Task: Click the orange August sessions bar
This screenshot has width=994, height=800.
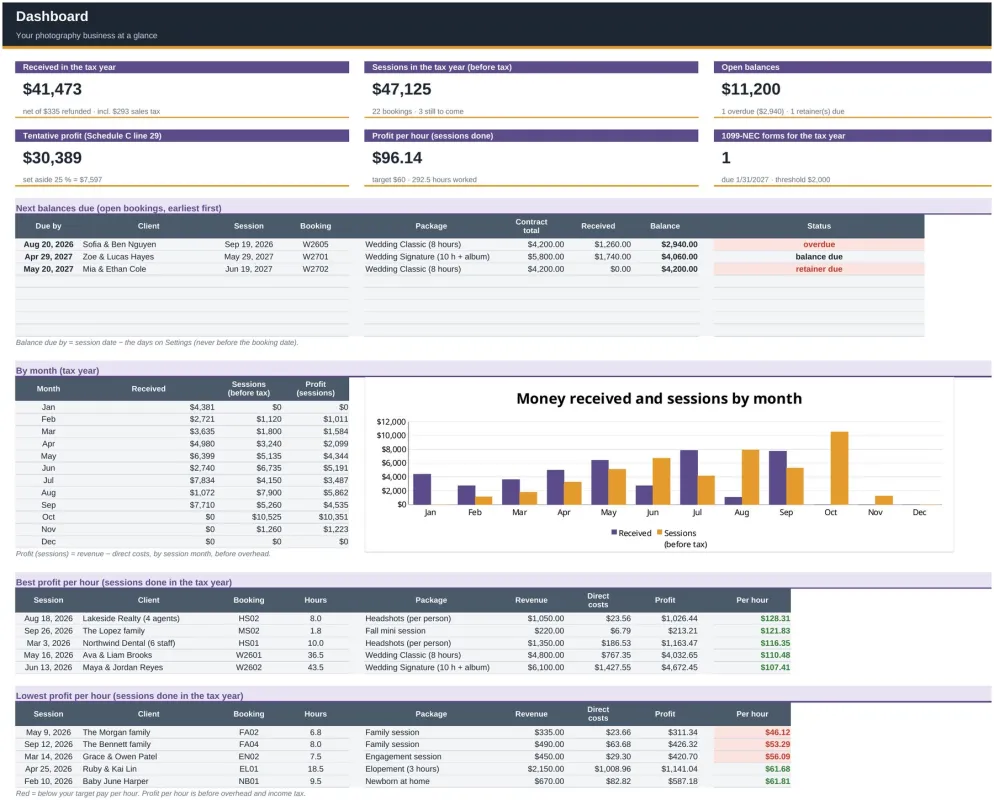Action: point(750,477)
